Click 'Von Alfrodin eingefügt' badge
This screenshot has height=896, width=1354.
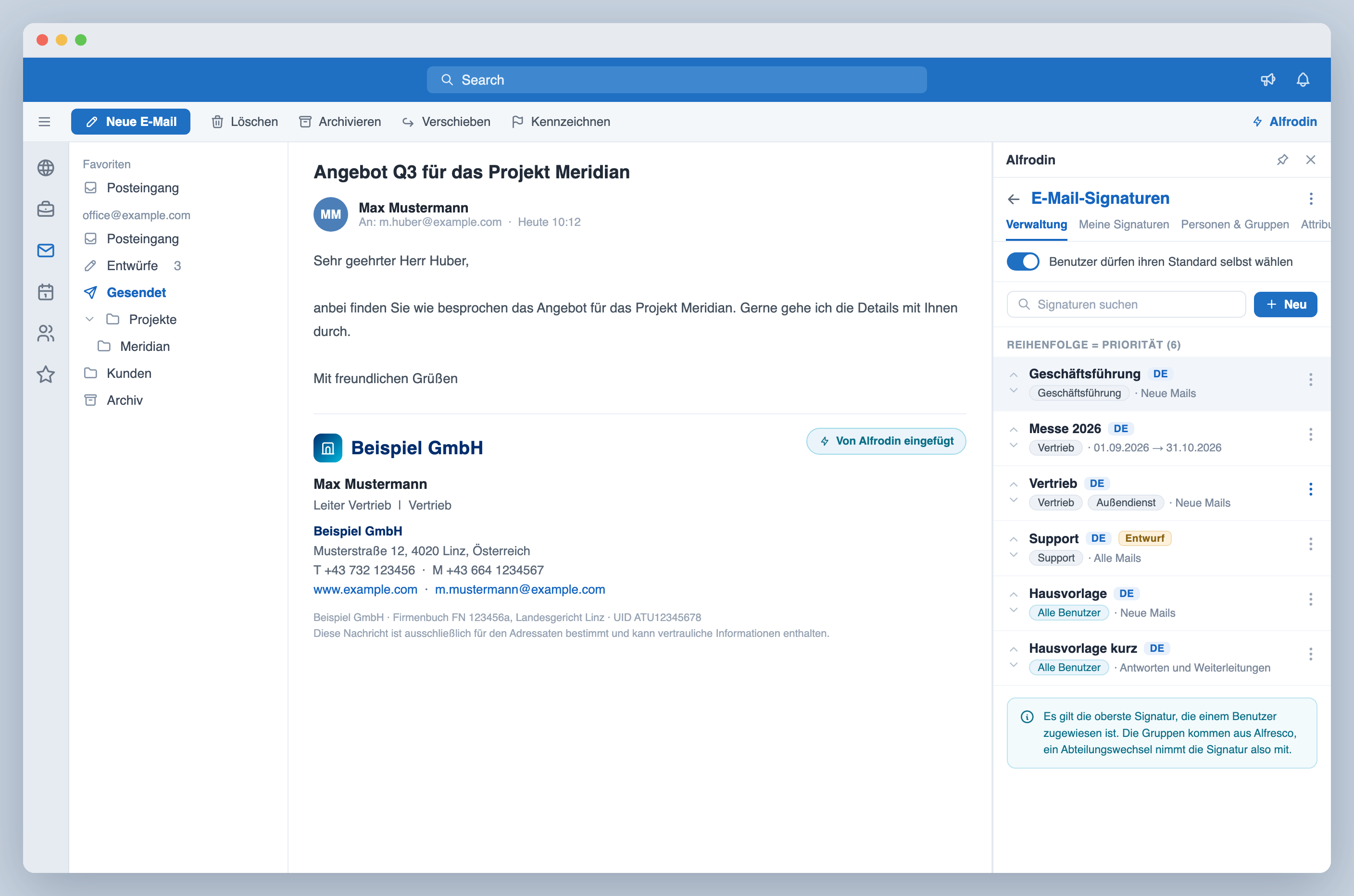point(886,441)
